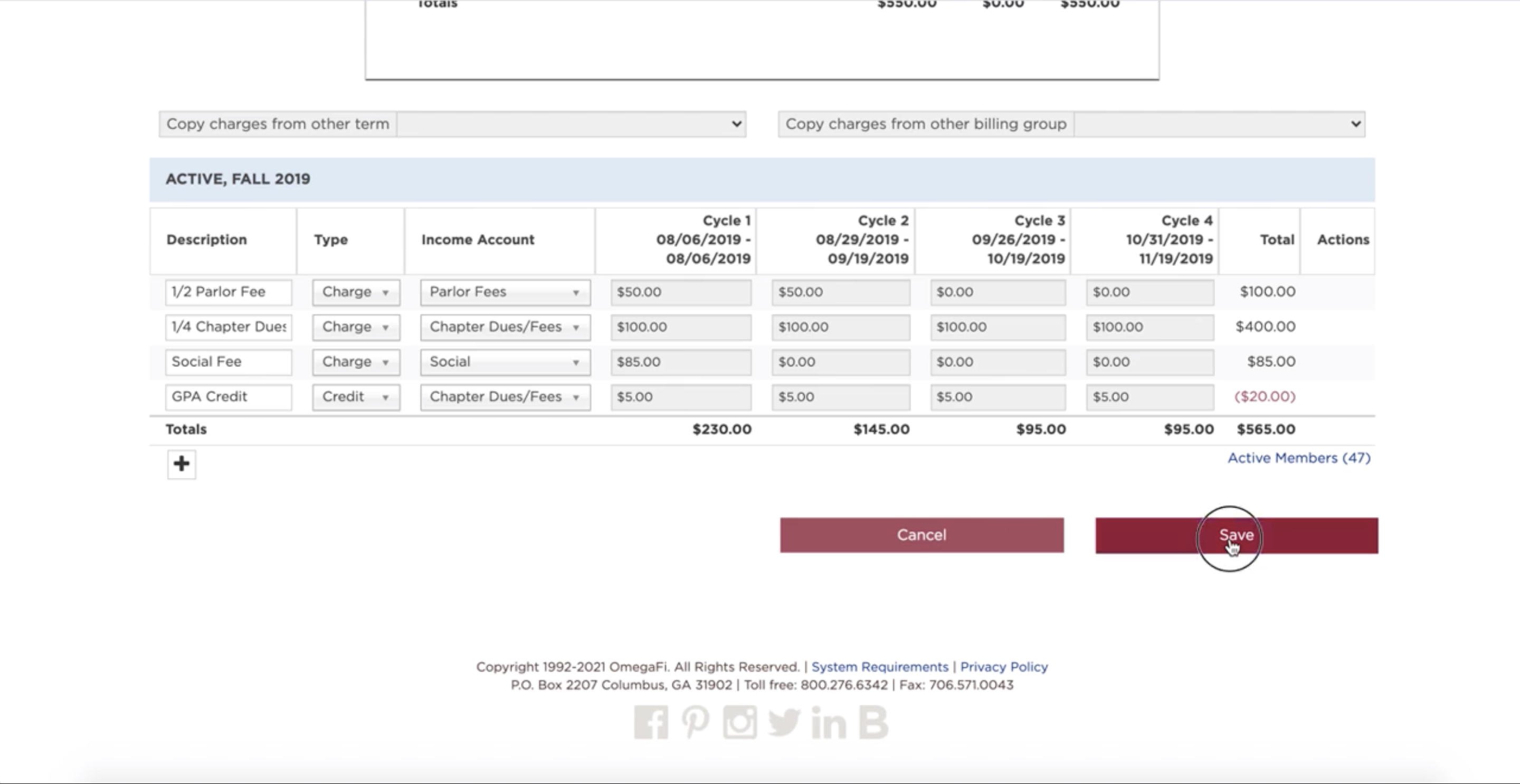Expand Copy charges from other term dropdown
The image size is (1520, 784).
[x=571, y=125]
